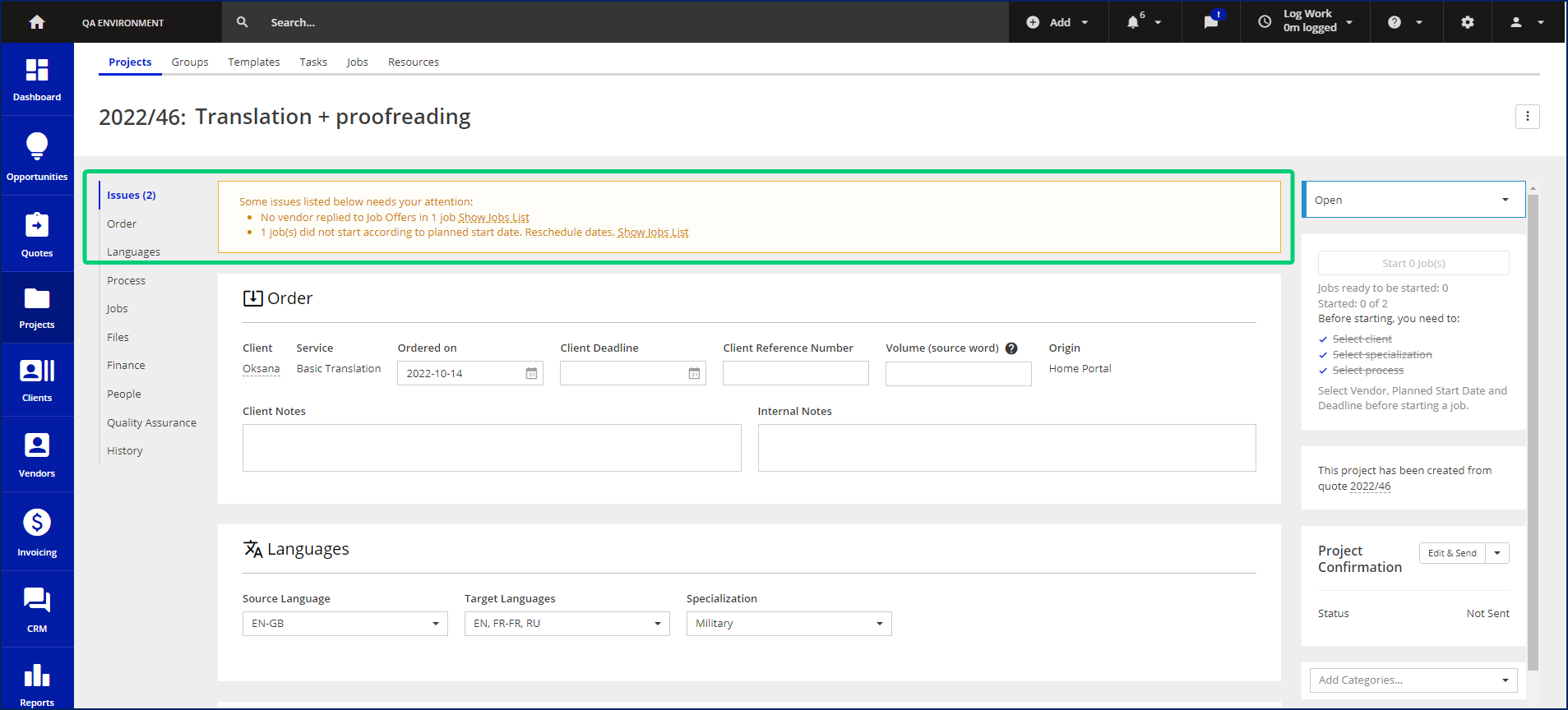Switch to the Resources tab

414,62
